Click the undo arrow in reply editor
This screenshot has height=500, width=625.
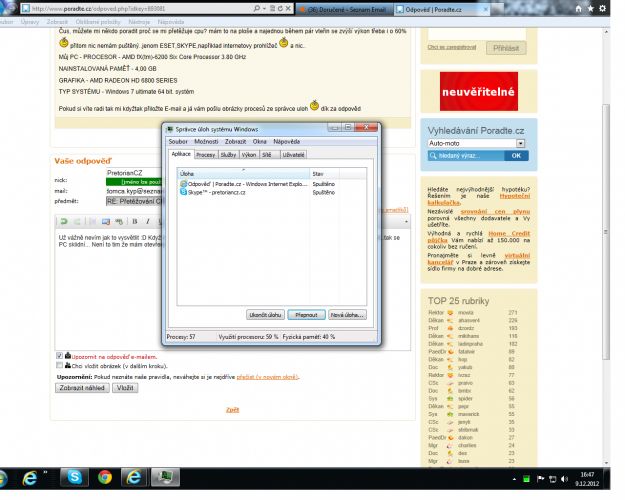point(64,221)
